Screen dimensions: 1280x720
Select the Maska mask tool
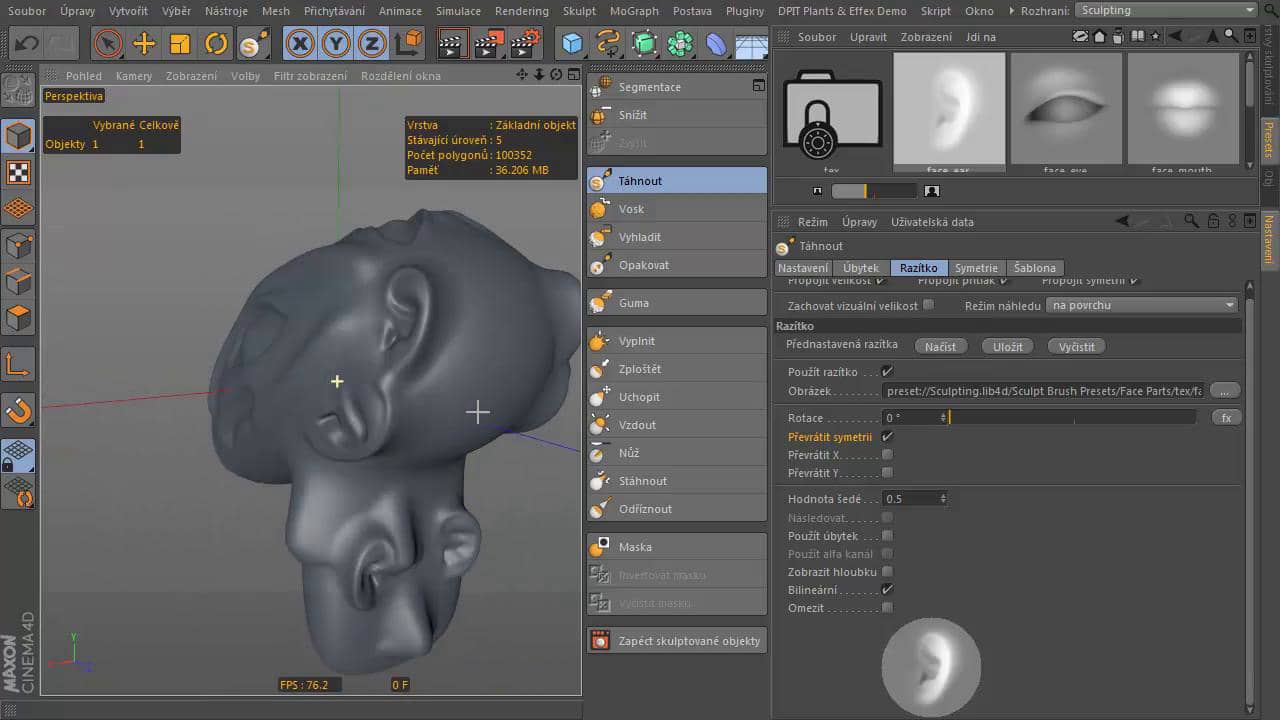[x=677, y=547]
